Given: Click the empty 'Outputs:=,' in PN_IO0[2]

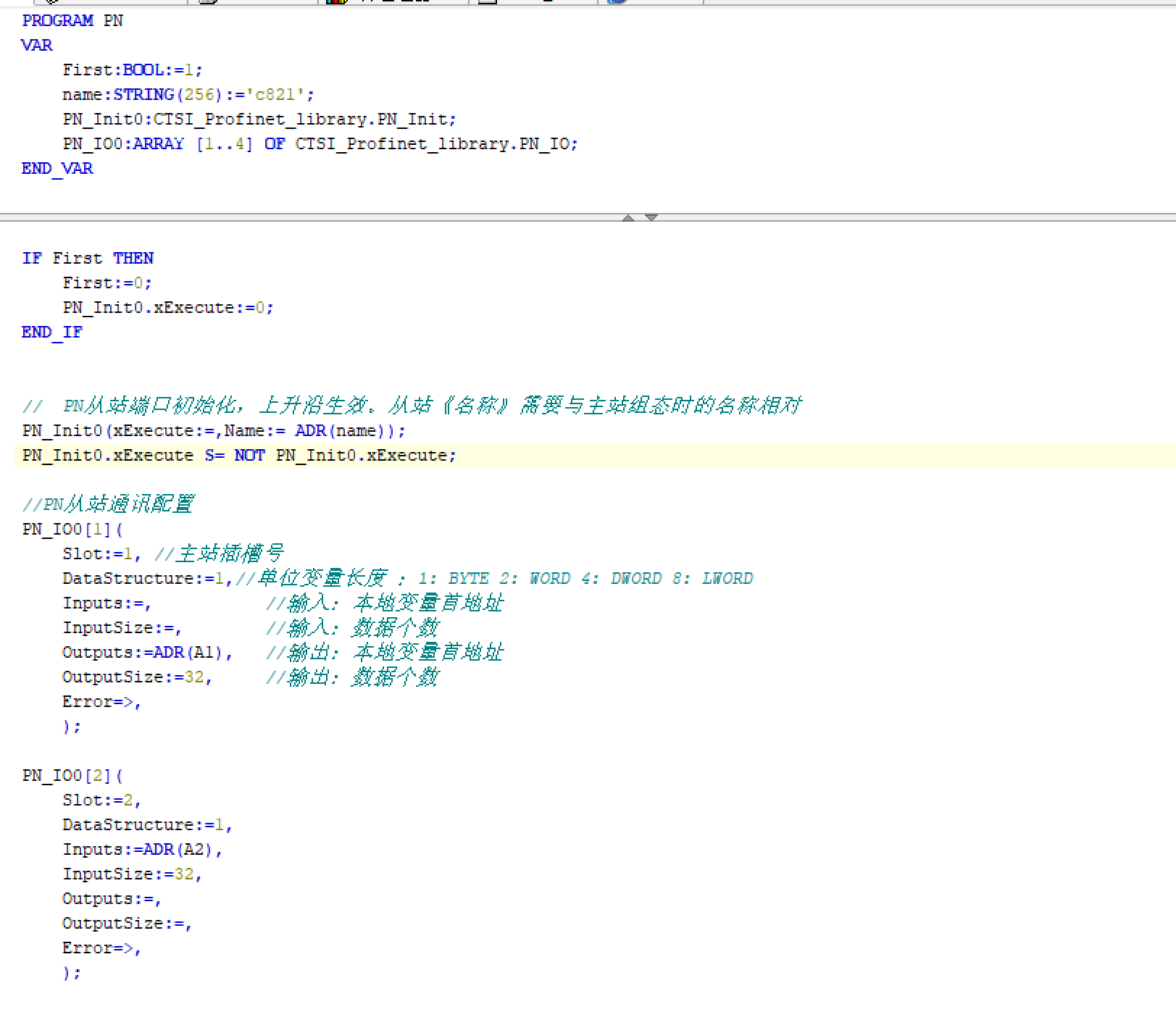Looking at the screenshot, I should pos(112,899).
